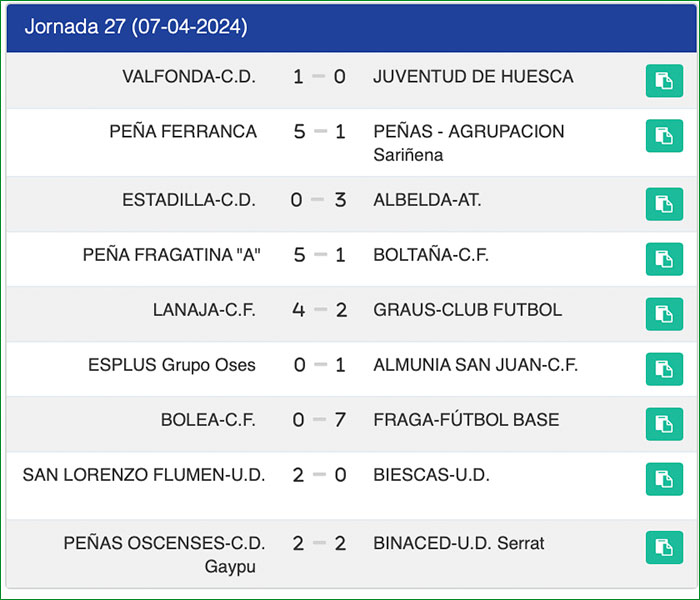Click the 0 – 7 score for Bolea match
Image resolution: width=700 pixels, height=600 pixels.
[x=319, y=420]
